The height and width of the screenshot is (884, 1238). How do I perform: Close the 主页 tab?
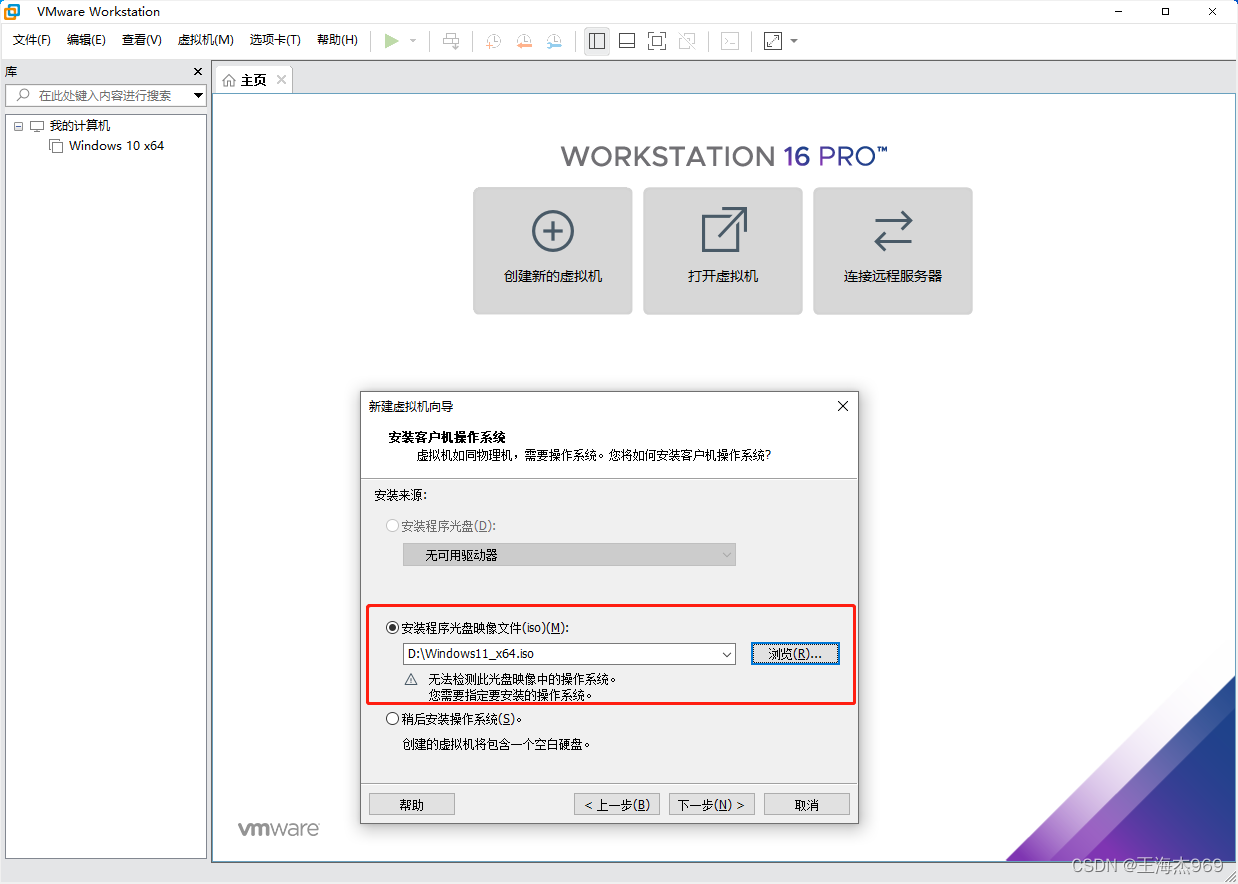click(x=281, y=80)
